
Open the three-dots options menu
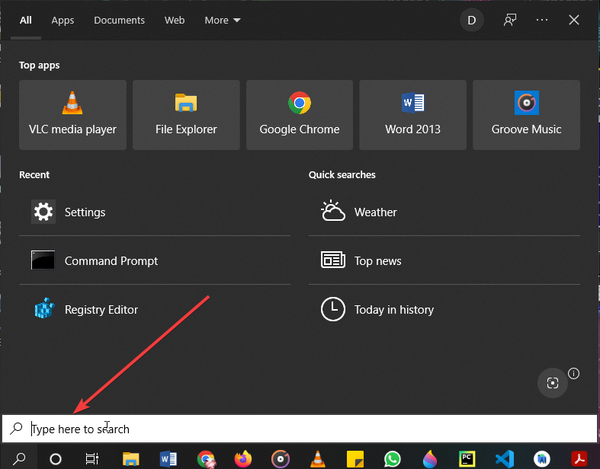pyautogui.click(x=542, y=20)
